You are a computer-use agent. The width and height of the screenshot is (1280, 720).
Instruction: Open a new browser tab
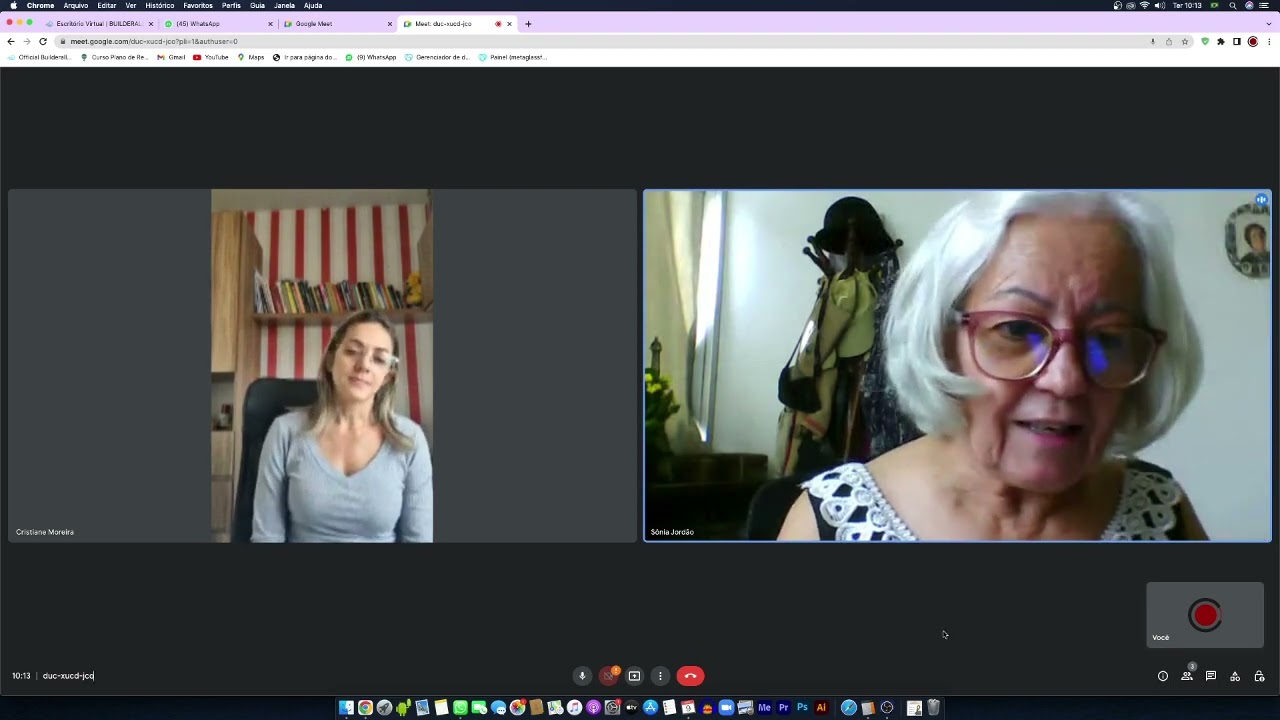coord(528,24)
